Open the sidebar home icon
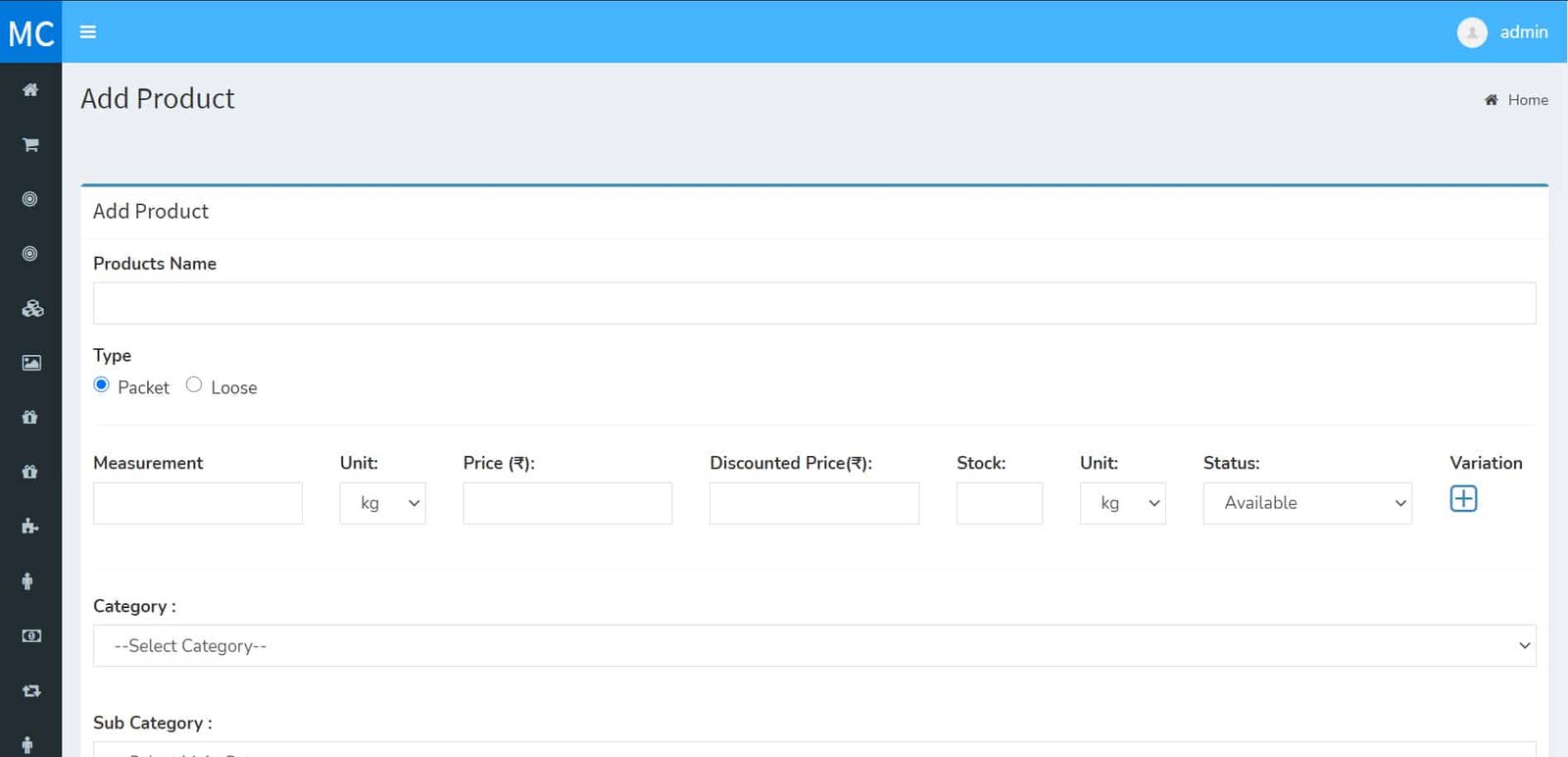Viewport: 1568px width, 757px height. point(30,90)
